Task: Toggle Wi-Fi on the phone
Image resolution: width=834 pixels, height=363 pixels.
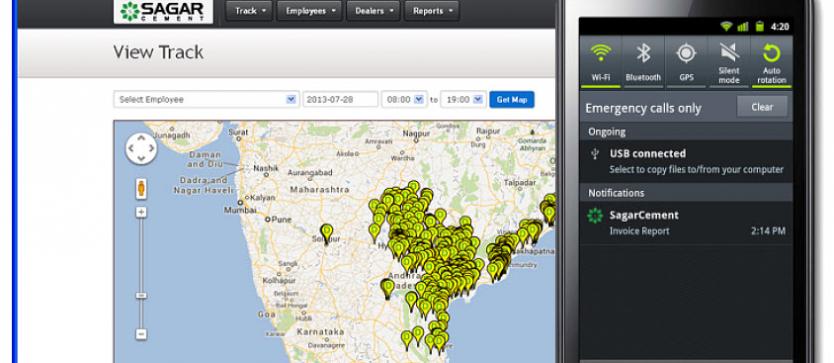Action: [601, 61]
